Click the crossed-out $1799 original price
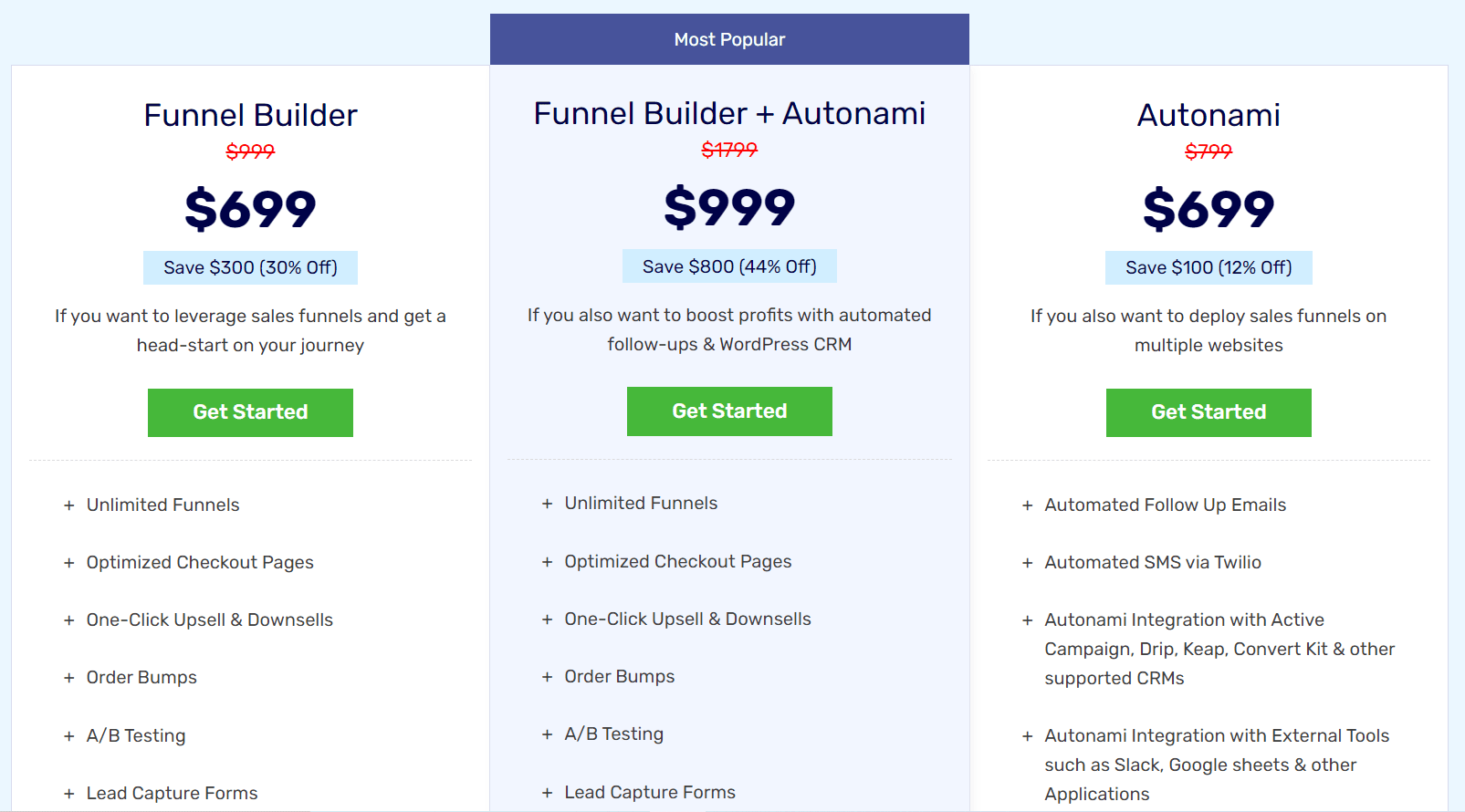 click(x=729, y=150)
